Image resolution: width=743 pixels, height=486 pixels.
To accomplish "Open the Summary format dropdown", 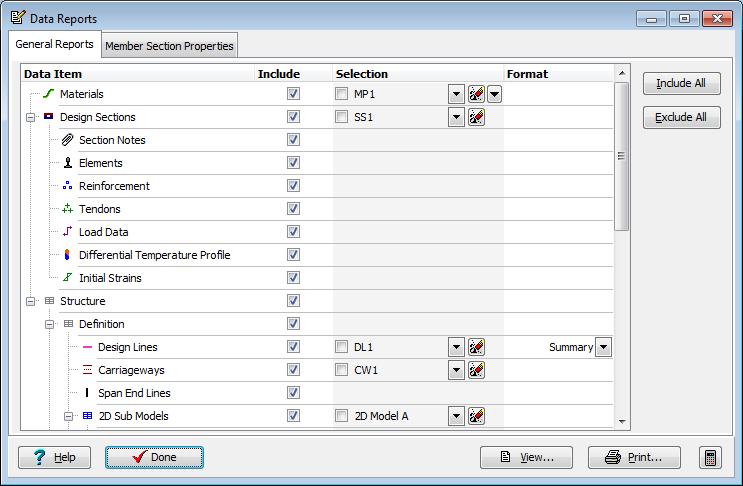I will 603,347.
